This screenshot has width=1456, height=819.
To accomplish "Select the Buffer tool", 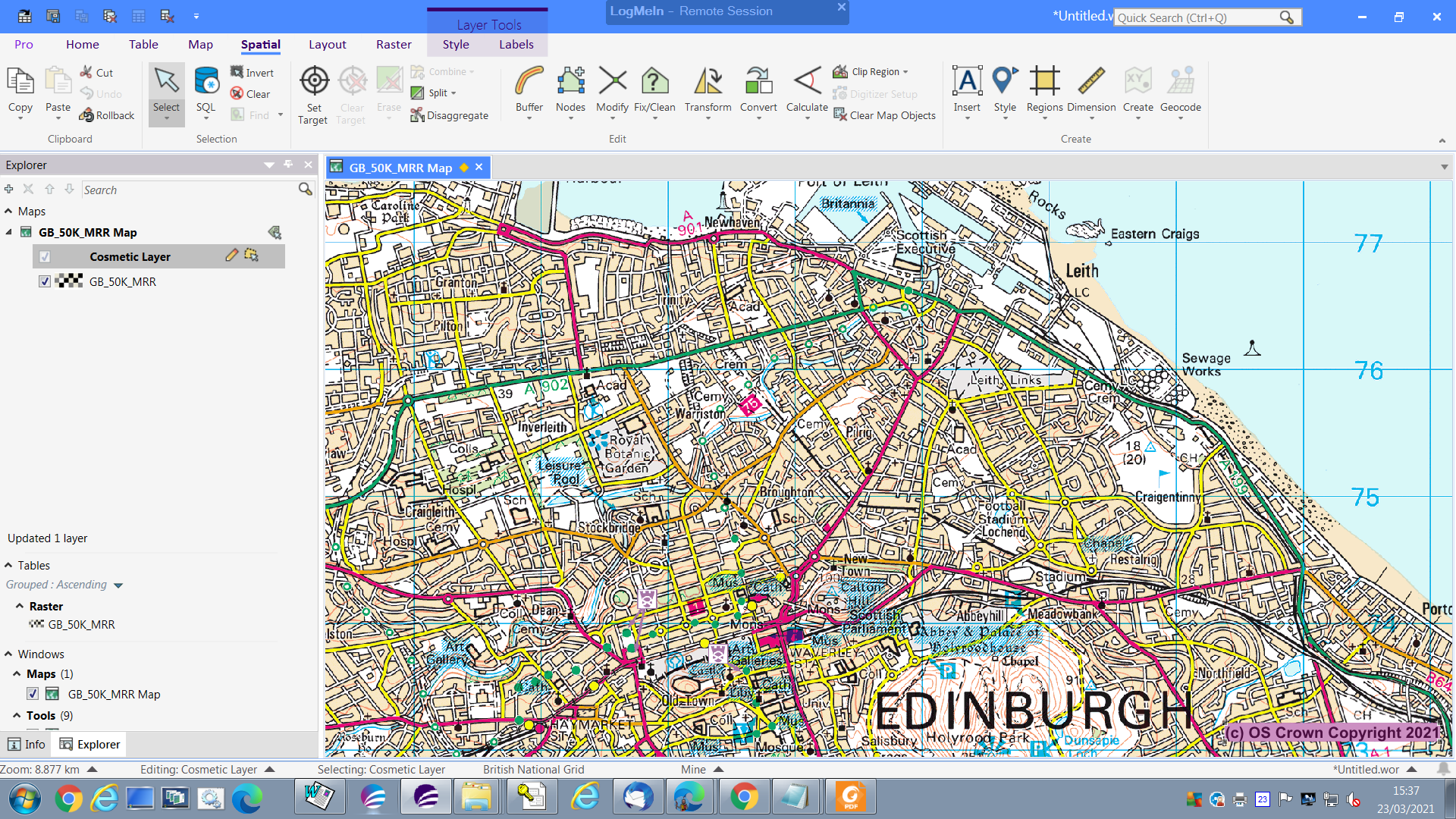I will (528, 91).
